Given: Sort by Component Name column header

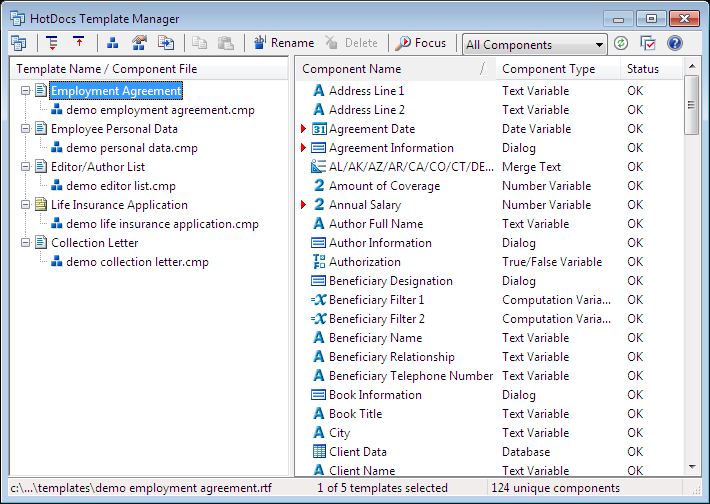Looking at the screenshot, I should pyautogui.click(x=396, y=69).
